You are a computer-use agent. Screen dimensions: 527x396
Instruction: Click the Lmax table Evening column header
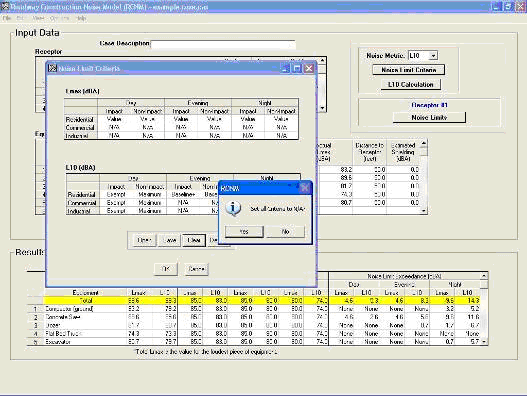click(198, 103)
